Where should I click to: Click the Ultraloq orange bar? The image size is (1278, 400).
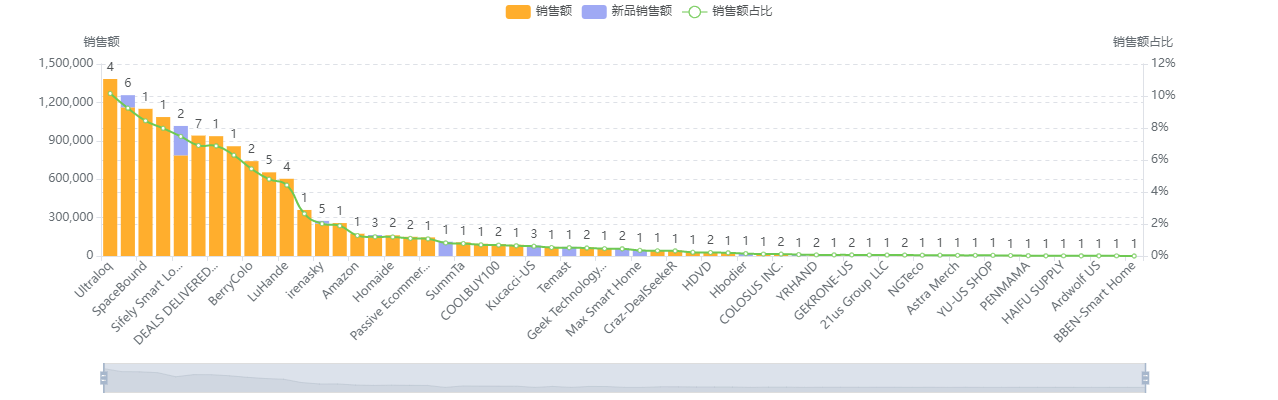click(x=110, y=167)
